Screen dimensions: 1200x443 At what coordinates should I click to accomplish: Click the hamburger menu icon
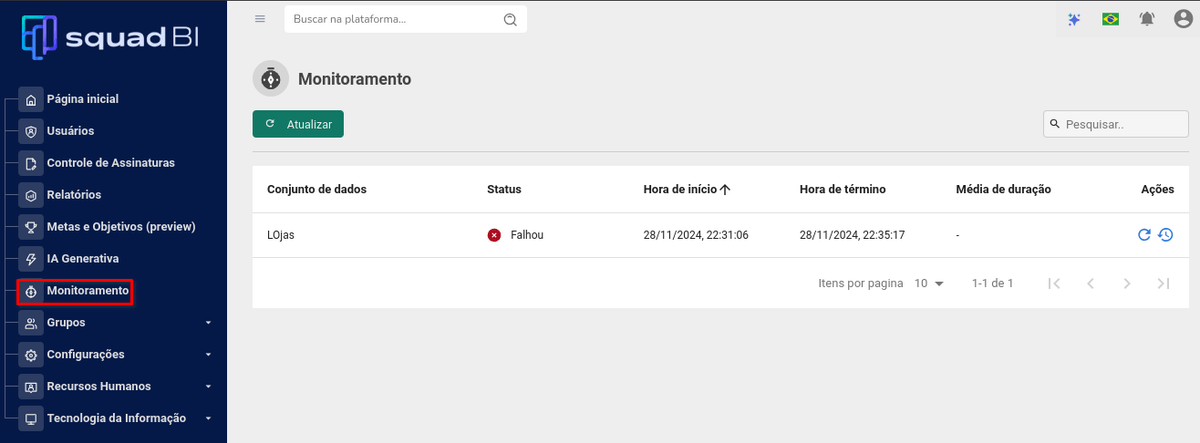(260, 19)
